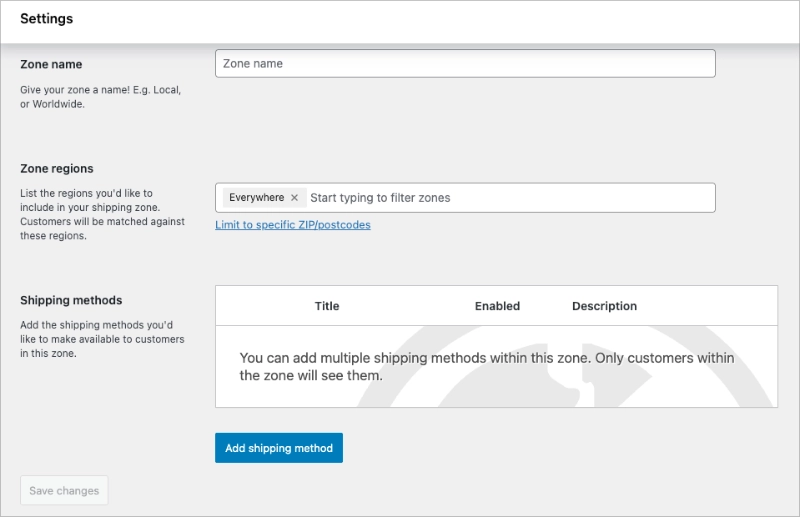800x517 pixels.
Task: Select the Enabled column header
Action: point(497,306)
